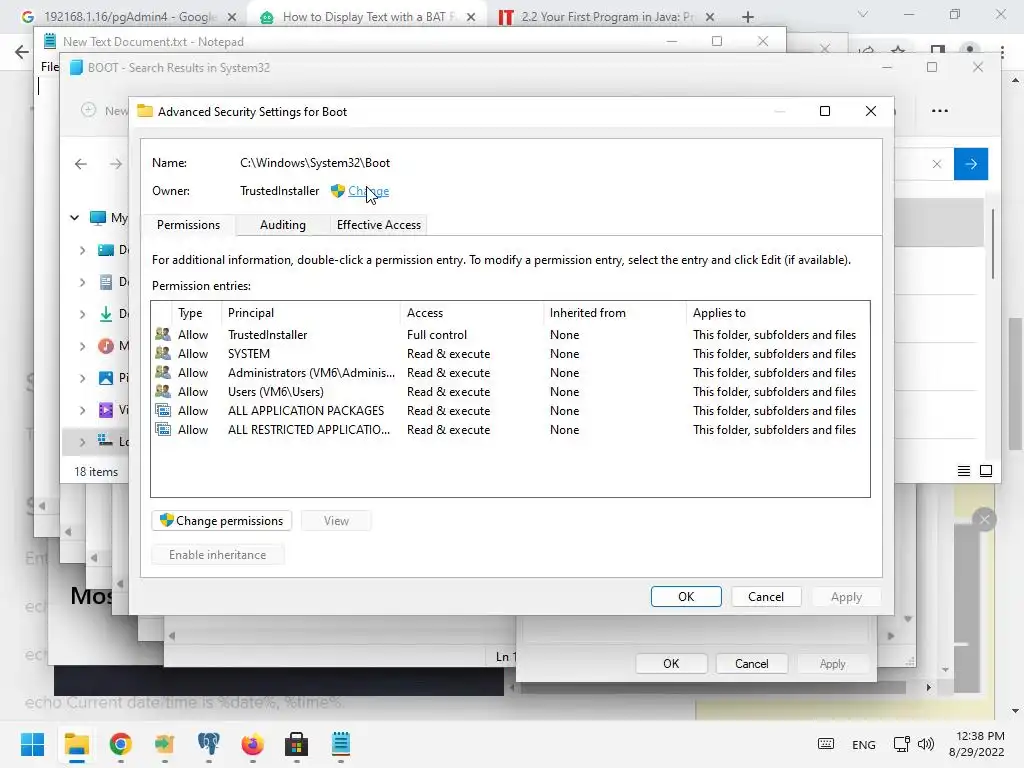Open Microsoft Store from taskbar
Image resolution: width=1024 pixels, height=768 pixels.
click(x=296, y=744)
